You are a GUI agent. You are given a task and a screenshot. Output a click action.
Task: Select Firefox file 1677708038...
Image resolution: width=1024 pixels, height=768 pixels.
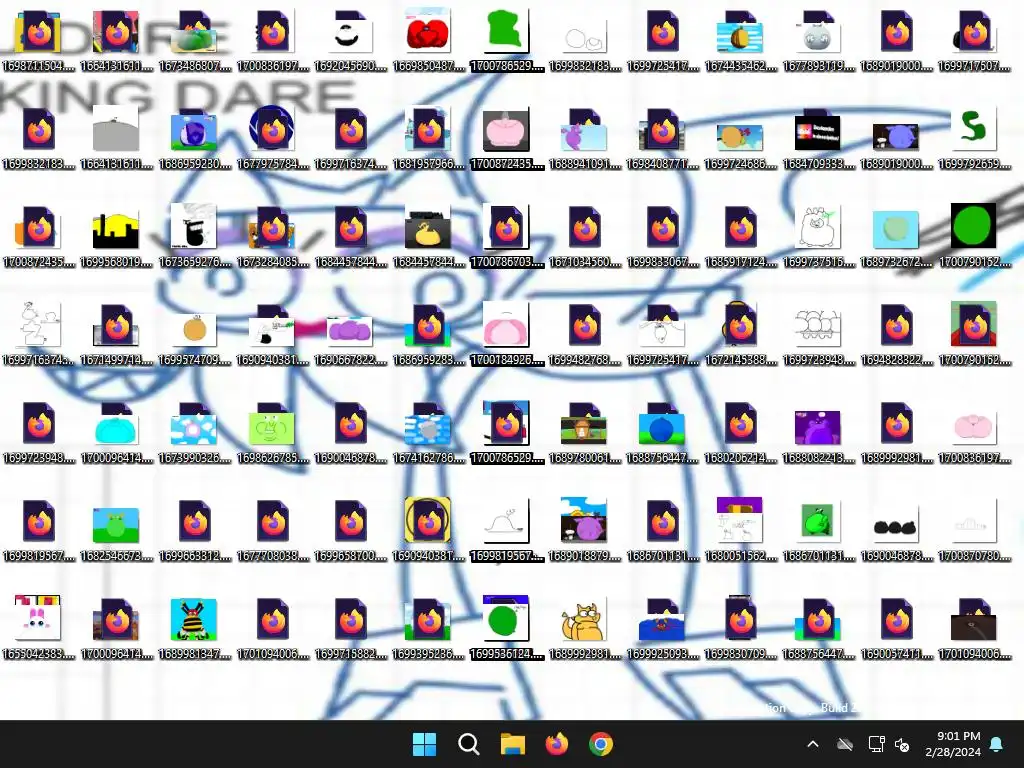pos(272,530)
